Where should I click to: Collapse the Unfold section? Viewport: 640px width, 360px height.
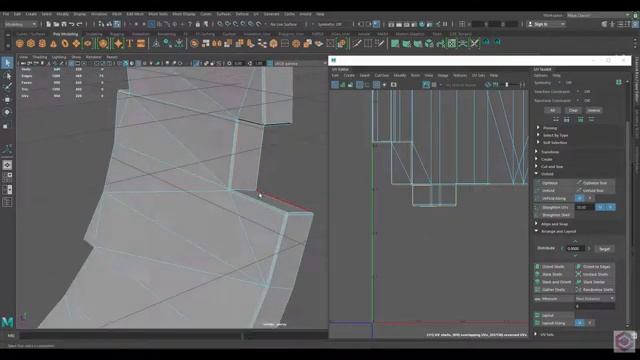pyautogui.click(x=536, y=174)
